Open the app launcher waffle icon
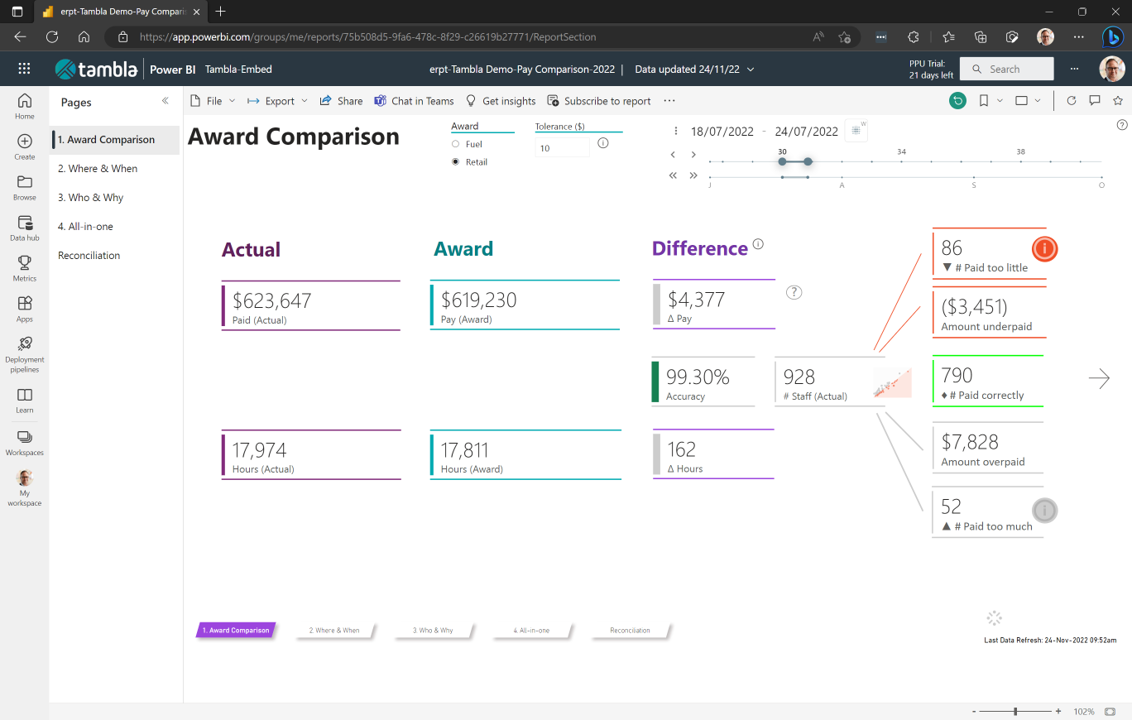The image size is (1132, 720). coord(24,69)
